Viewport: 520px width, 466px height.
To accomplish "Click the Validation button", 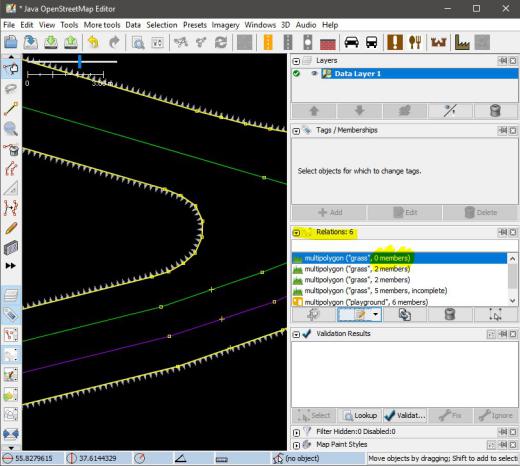I will point(405,416).
